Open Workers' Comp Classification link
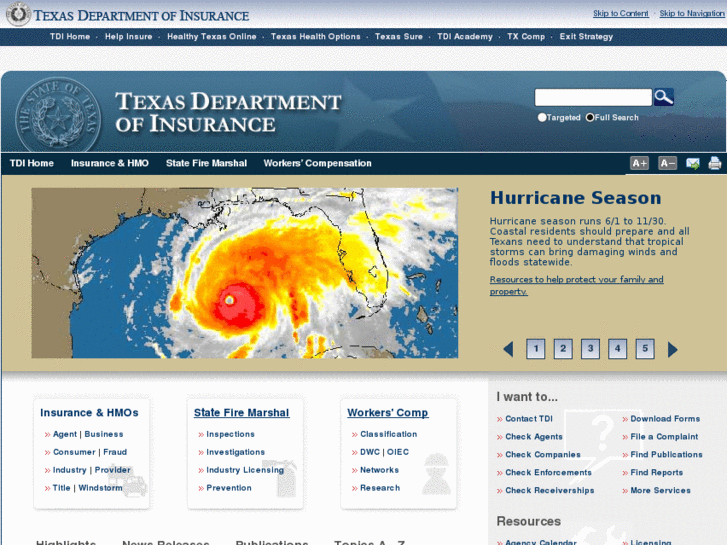This screenshot has height=545, width=727. [389, 434]
